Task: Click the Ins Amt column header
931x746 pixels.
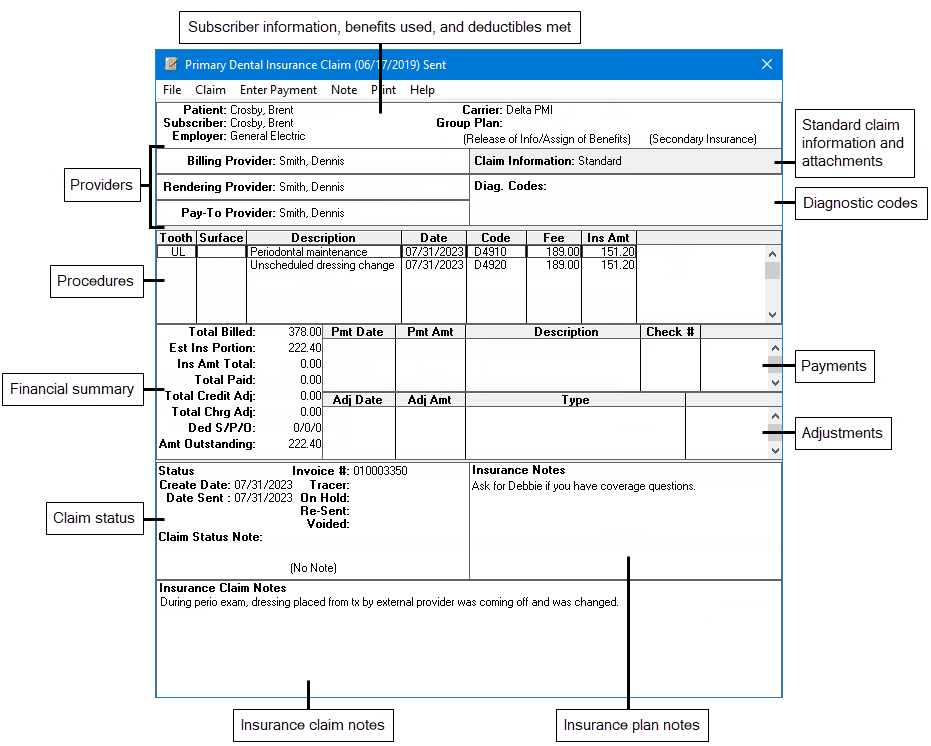Action: tap(609, 238)
